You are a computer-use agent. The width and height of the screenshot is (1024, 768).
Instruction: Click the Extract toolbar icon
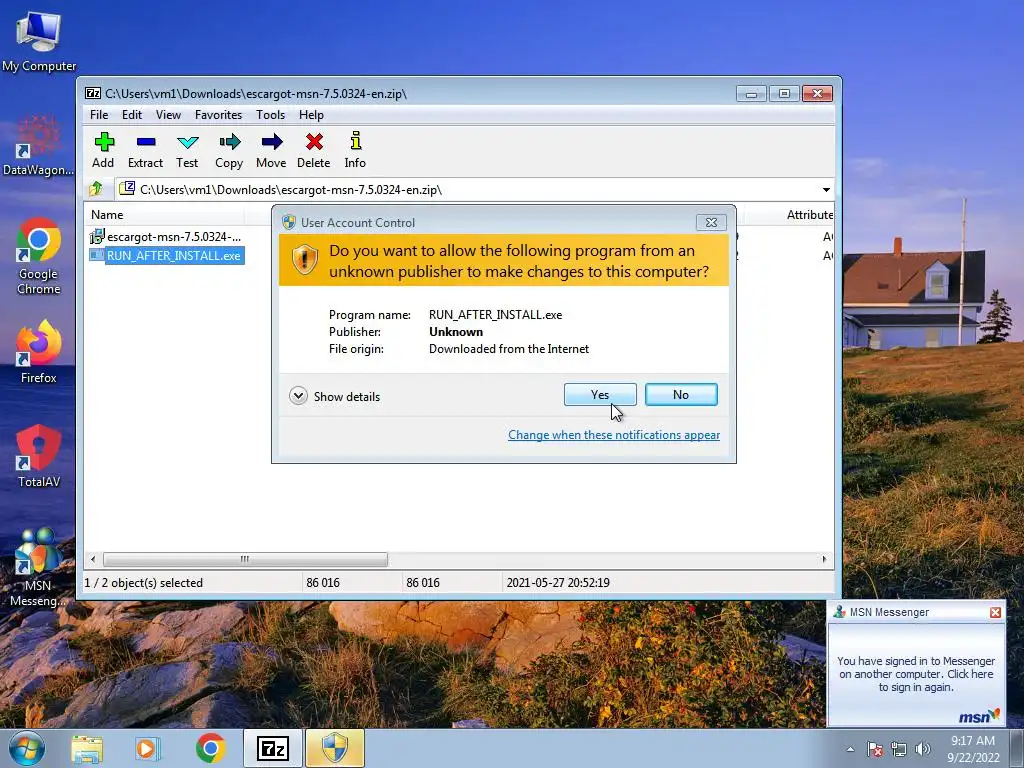pyautogui.click(x=145, y=150)
